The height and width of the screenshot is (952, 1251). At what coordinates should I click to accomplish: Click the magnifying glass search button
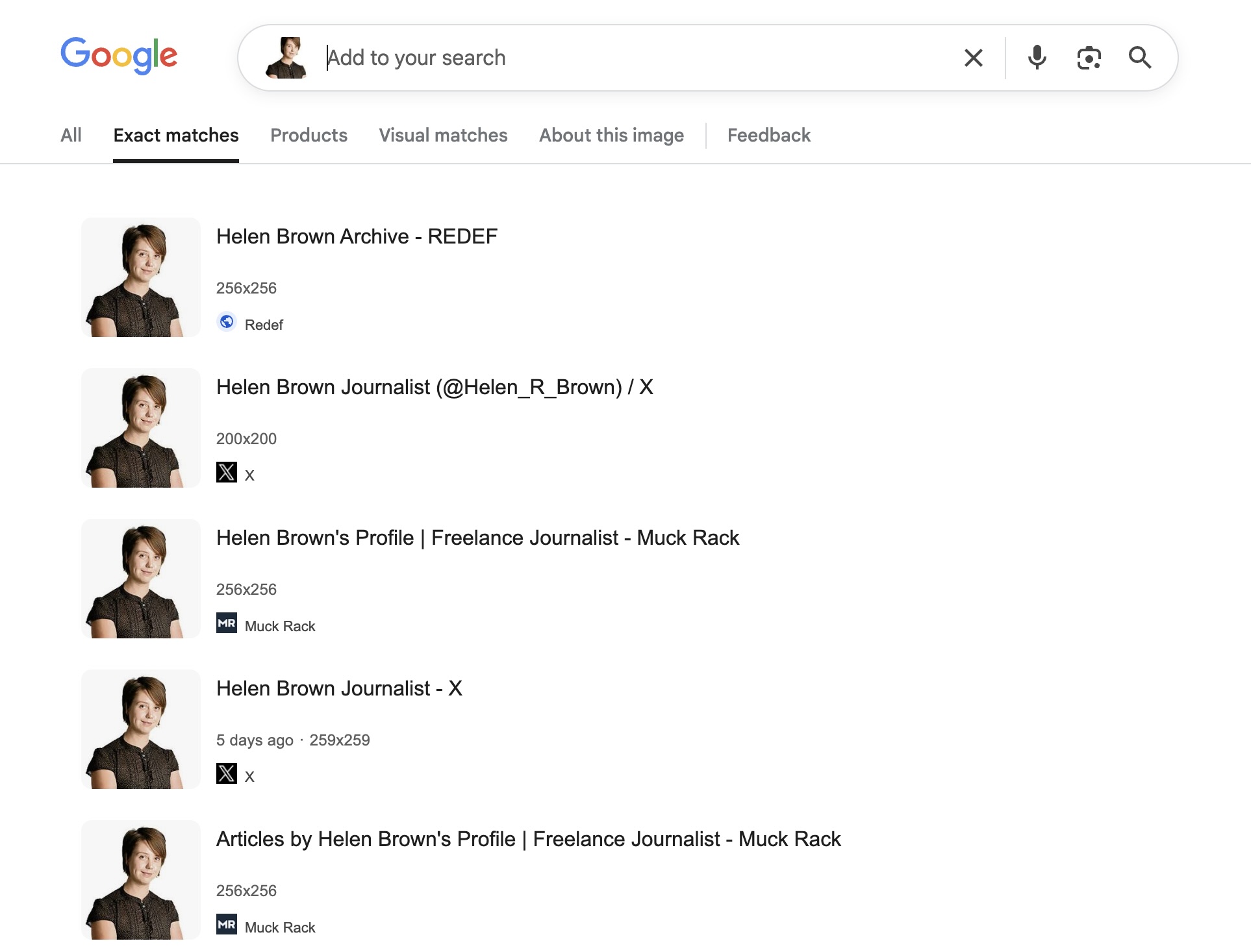pyautogui.click(x=1140, y=58)
